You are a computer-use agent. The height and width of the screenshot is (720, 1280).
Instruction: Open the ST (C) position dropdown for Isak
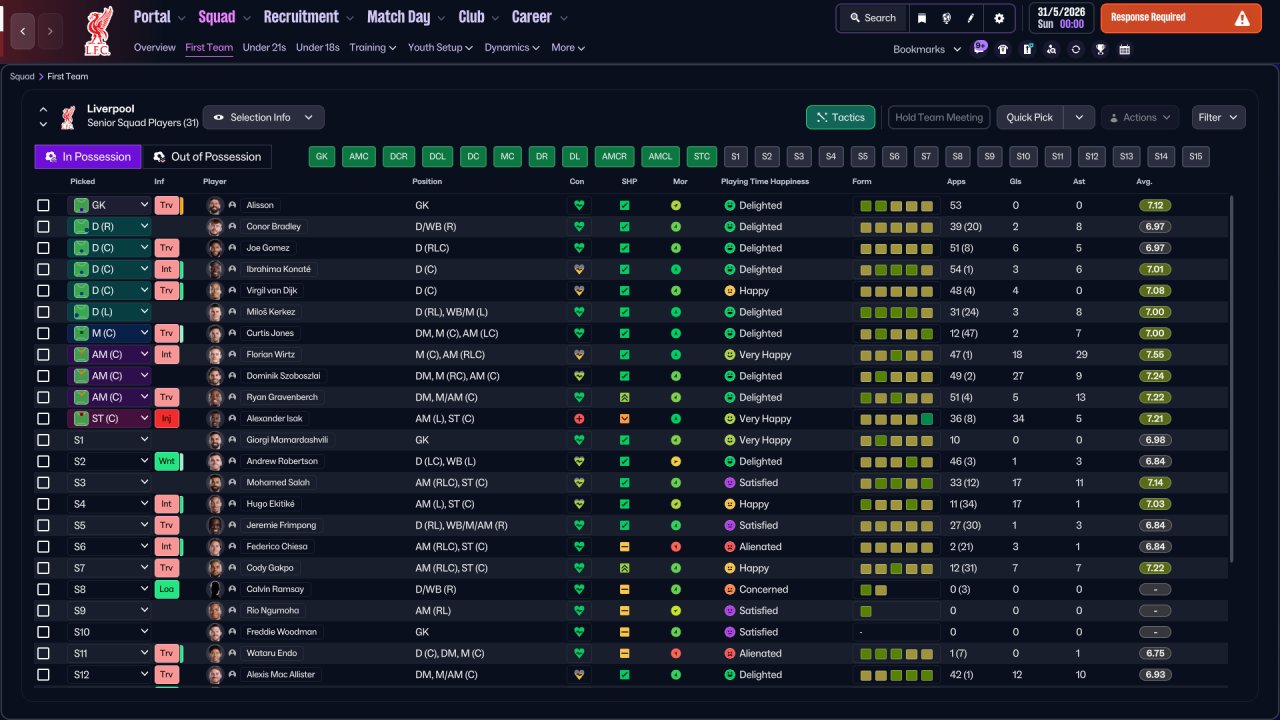point(109,418)
